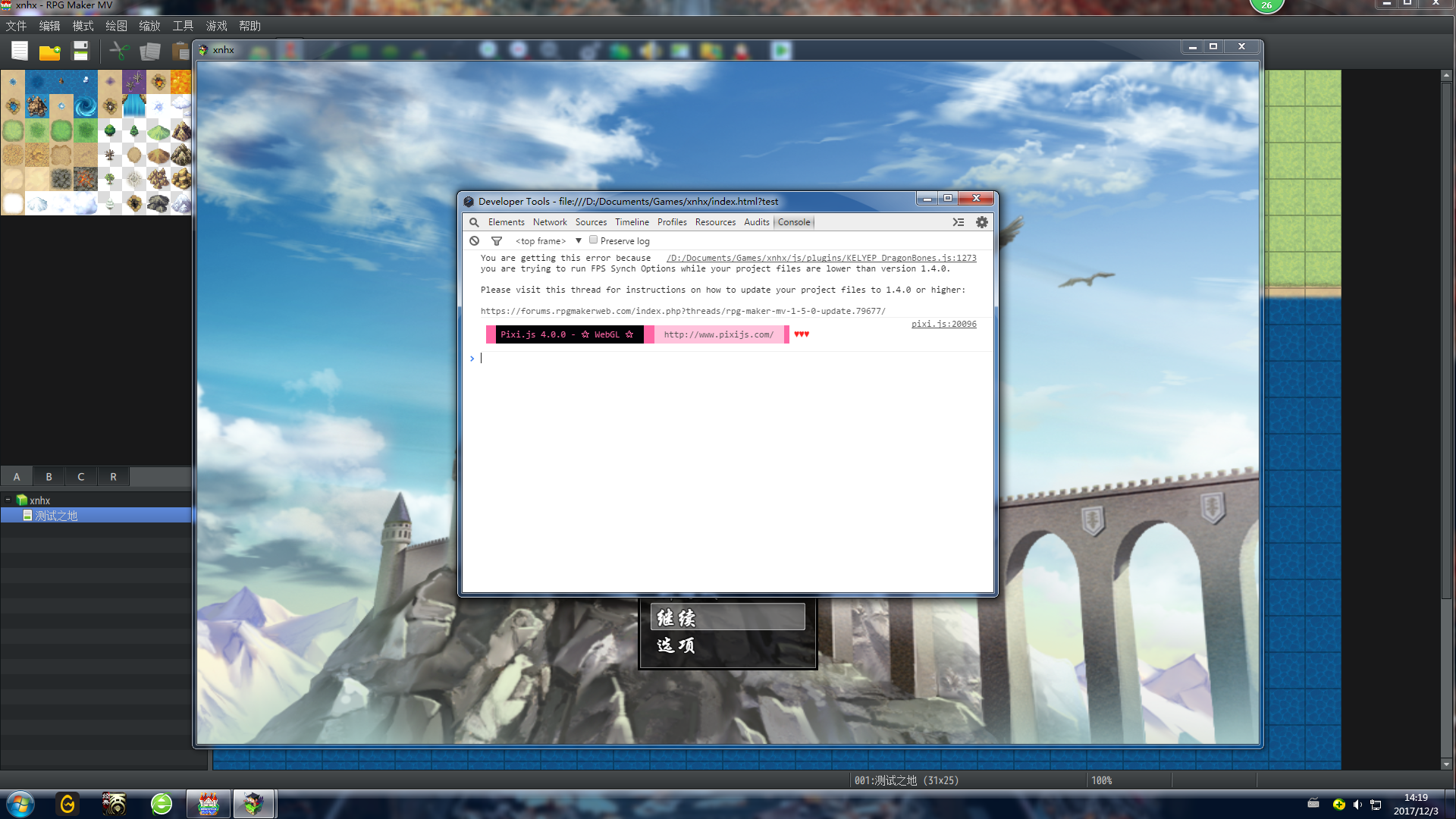Open the pixi.js:20096 source link
Screen dimensions: 1456x819
(943, 324)
